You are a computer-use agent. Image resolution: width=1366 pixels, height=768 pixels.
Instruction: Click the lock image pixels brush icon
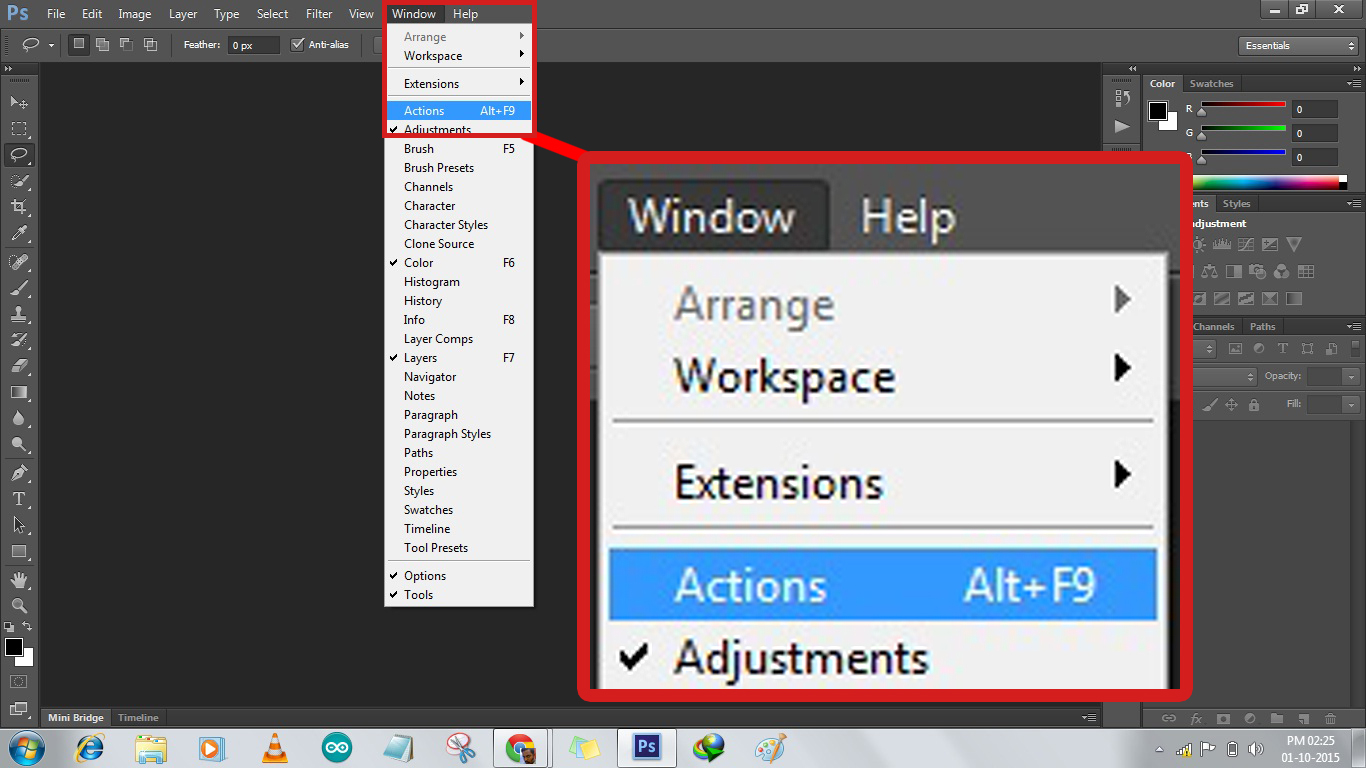pos(1210,405)
